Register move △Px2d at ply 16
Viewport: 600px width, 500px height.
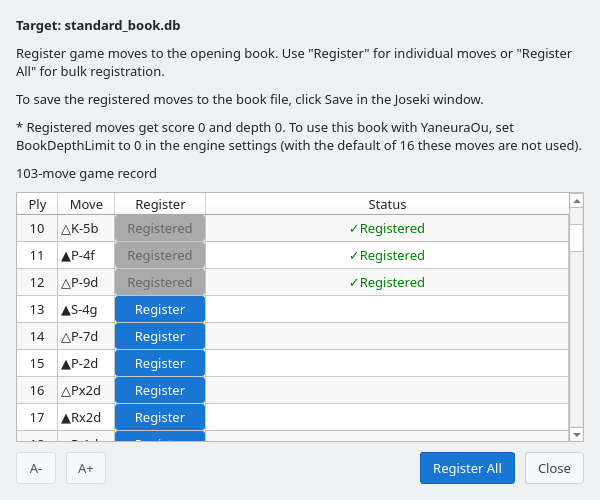[160, 390]
